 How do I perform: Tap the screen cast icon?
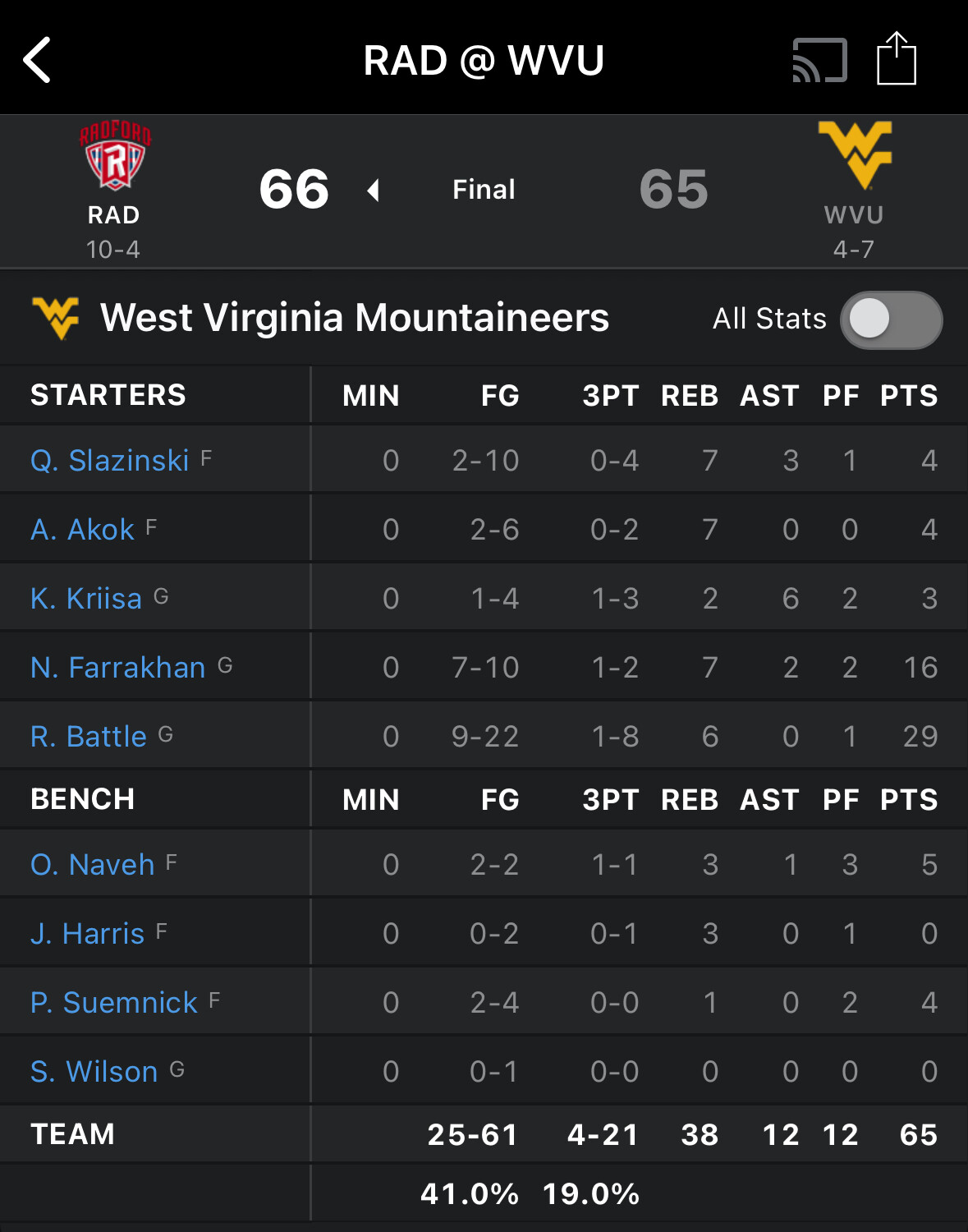pos(819,60)
